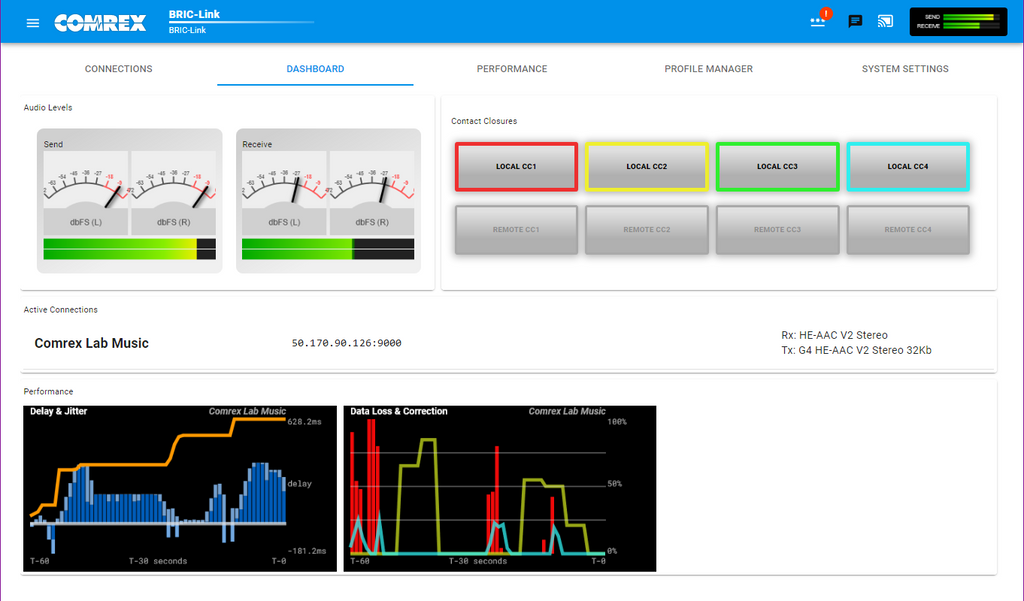Screen dimensions: 1024x601
Task: Open the System Settings tab
Action: (x=905, y=69)
